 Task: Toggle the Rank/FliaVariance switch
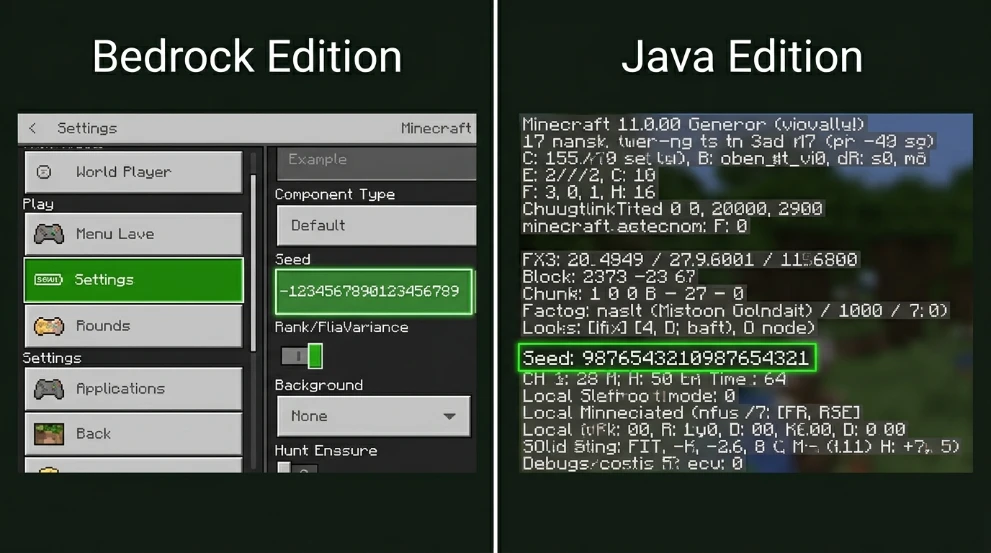click(x=302, y=356)
